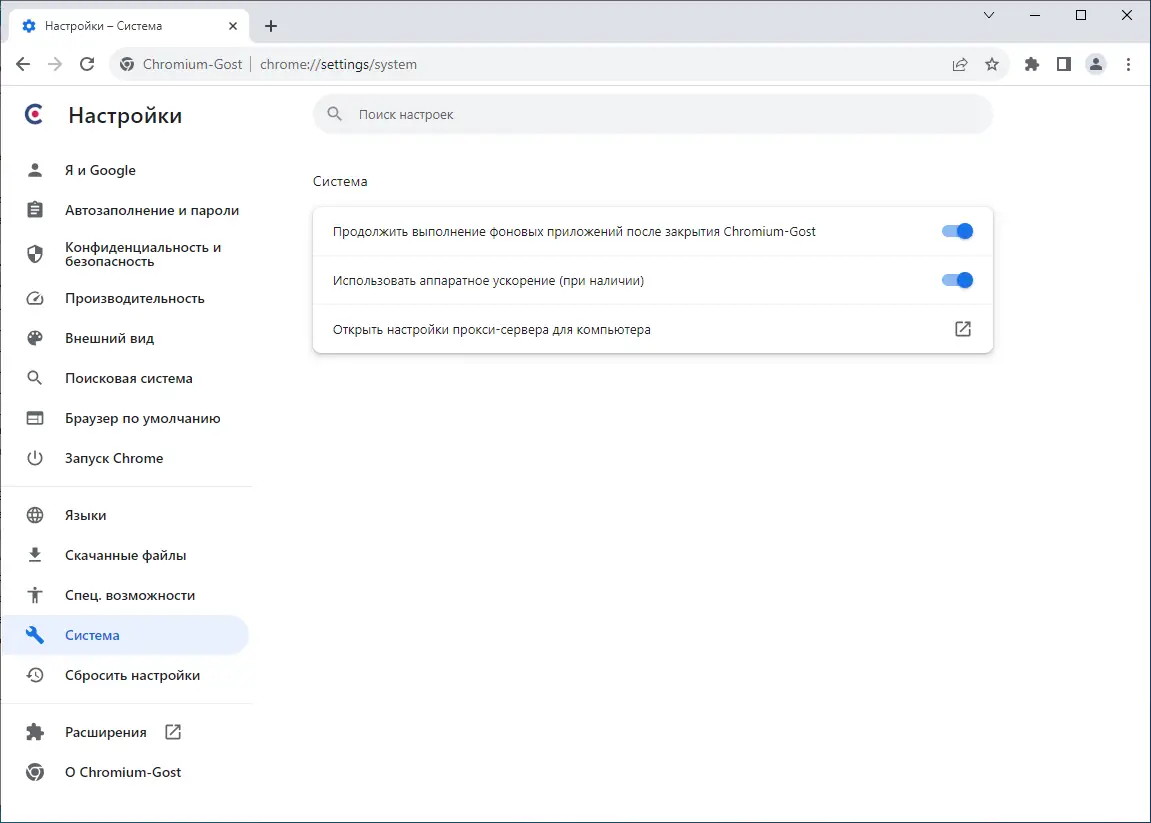Click the profile avatar icon
1151x823 pixels.
(1096, 64)
